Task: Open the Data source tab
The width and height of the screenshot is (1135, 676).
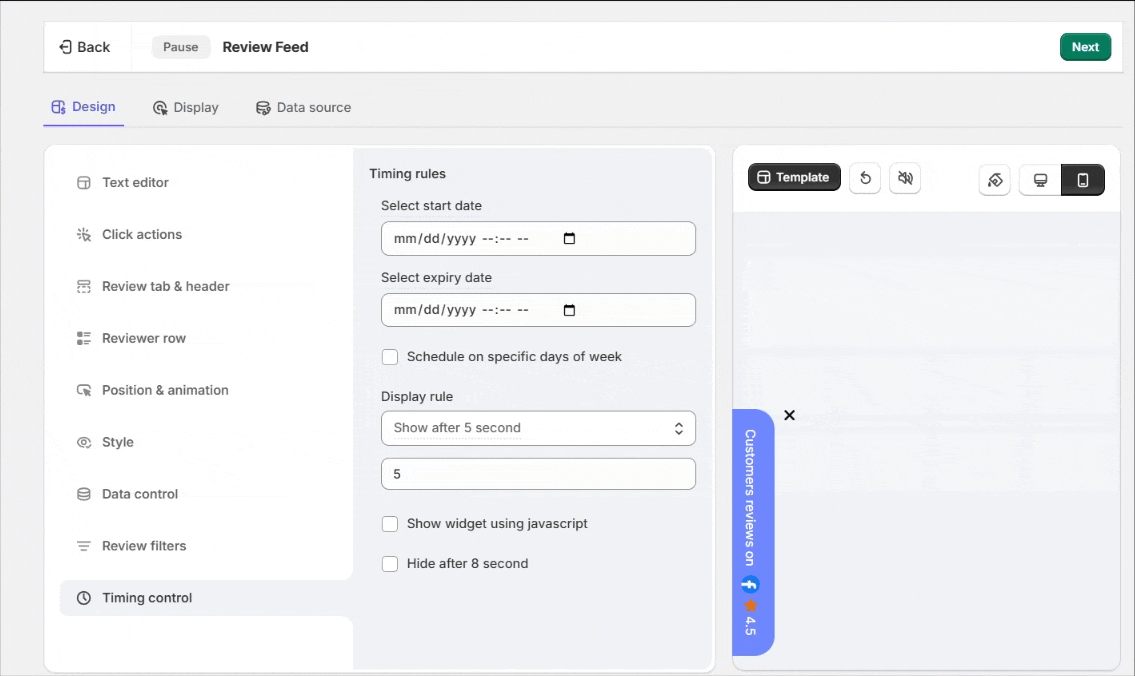Action: click(x=304, y=108)
